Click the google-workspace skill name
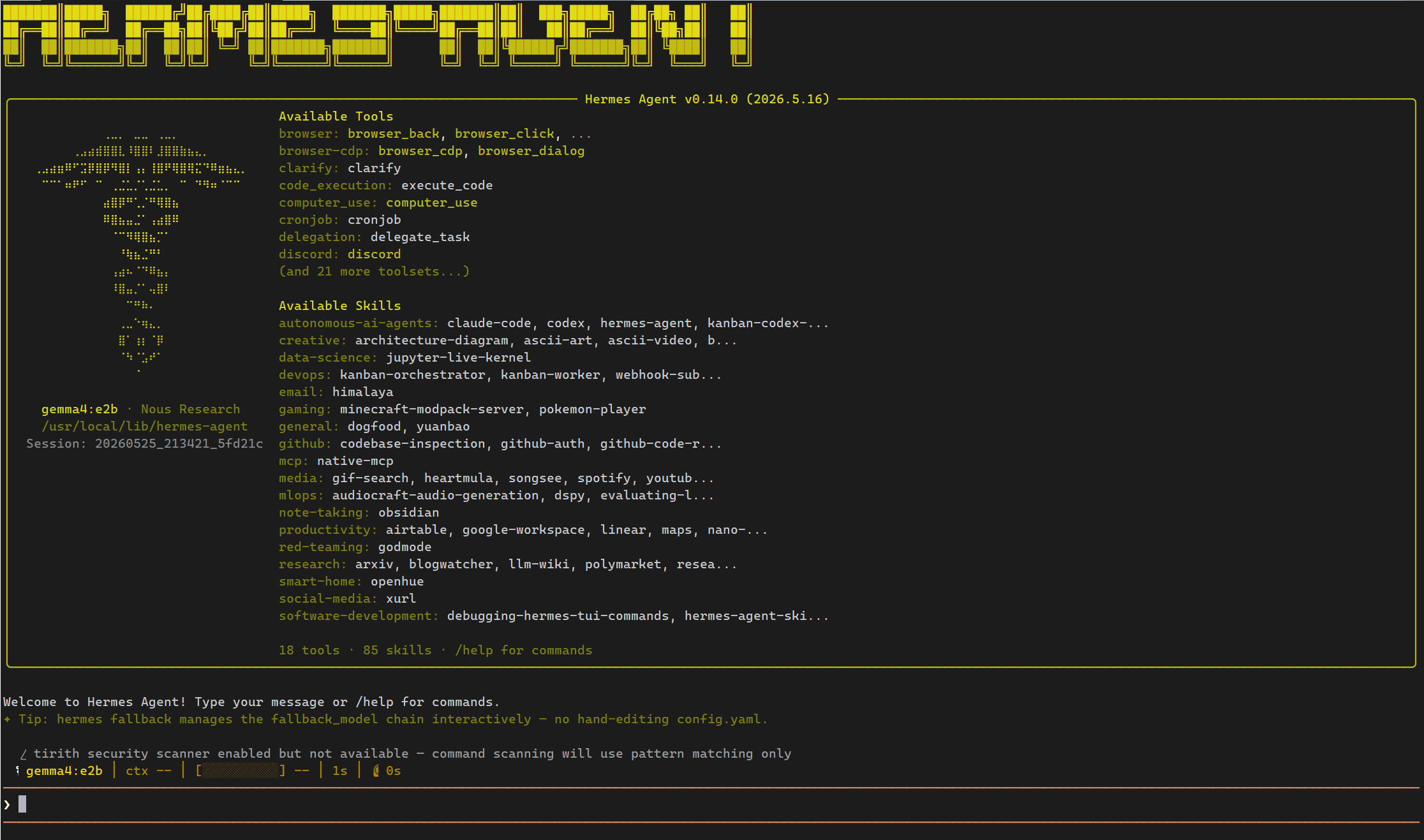This screenshot has height=840, width=1424. point(524,529)
